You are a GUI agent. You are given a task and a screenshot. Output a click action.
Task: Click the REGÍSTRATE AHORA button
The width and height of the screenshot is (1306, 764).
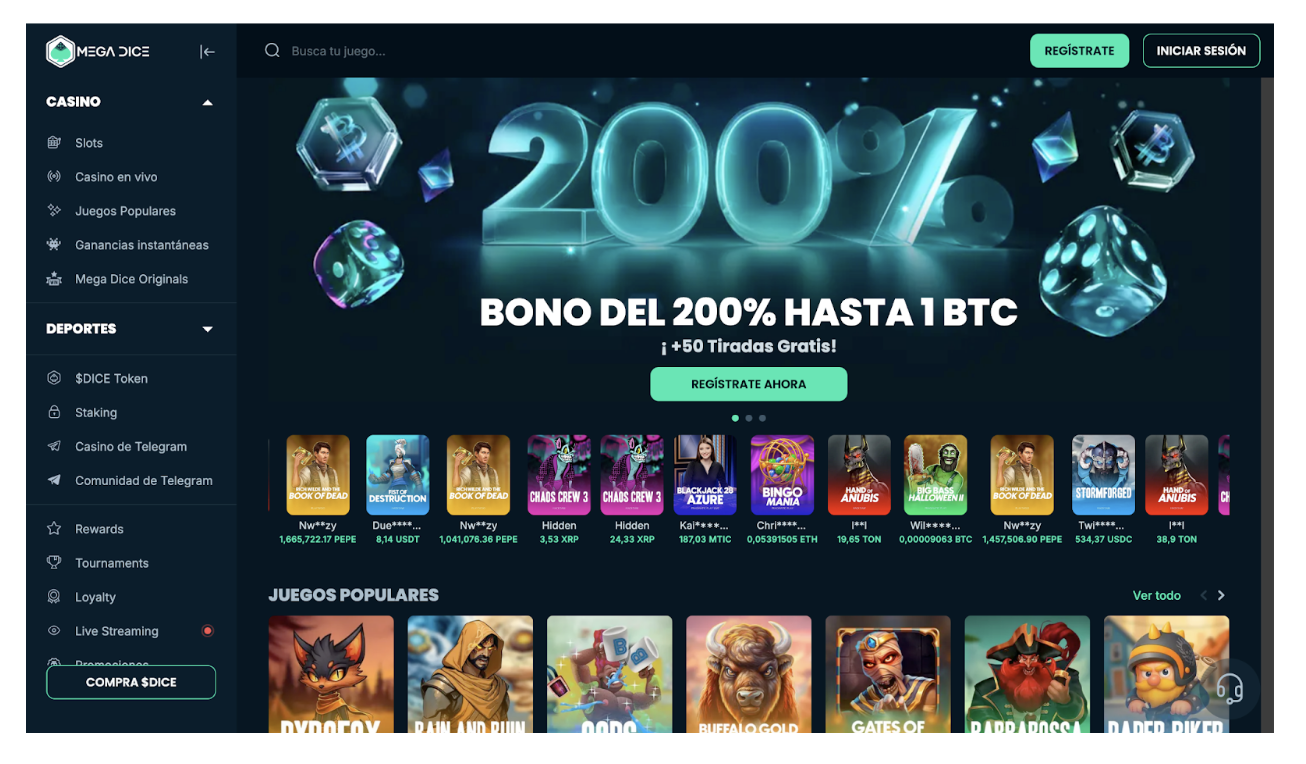point(749,384)
